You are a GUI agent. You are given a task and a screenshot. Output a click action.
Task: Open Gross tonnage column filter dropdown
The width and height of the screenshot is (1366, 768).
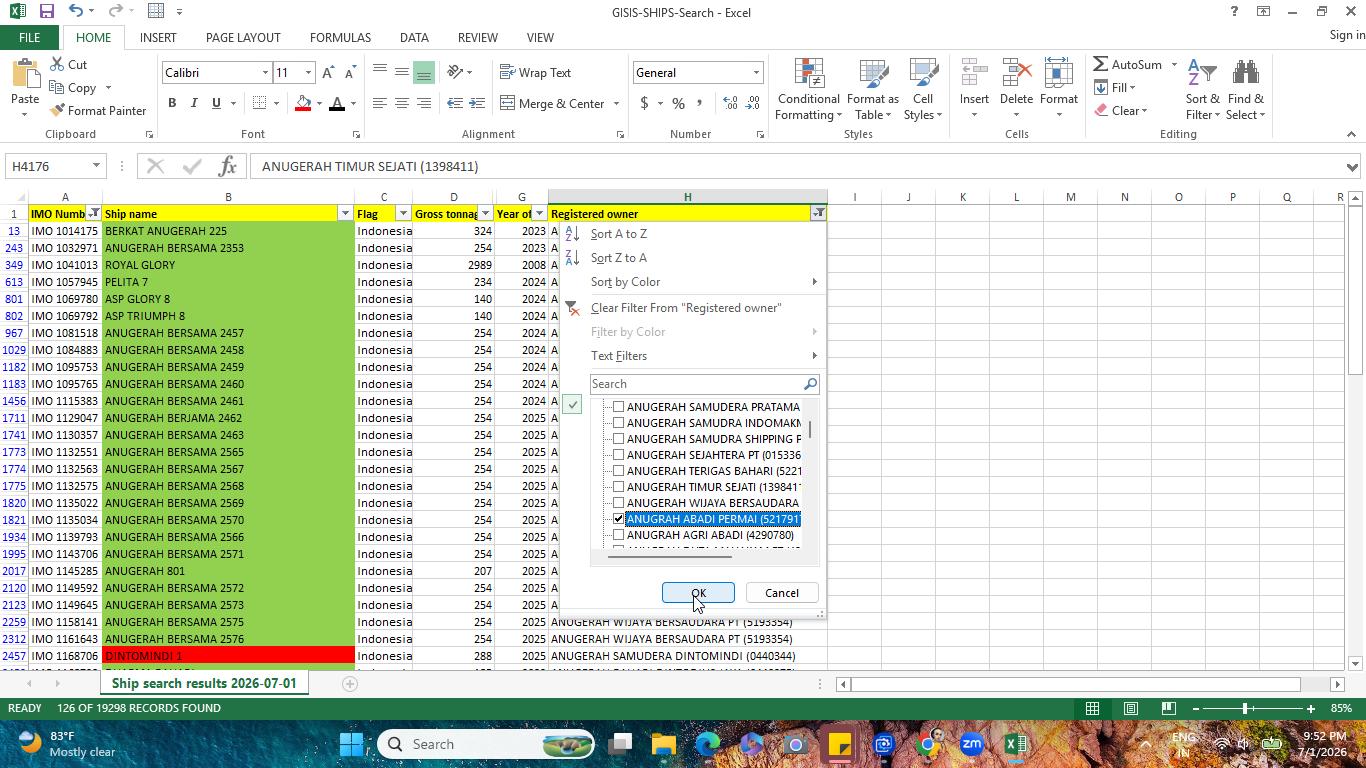click(x=485, y=213)
